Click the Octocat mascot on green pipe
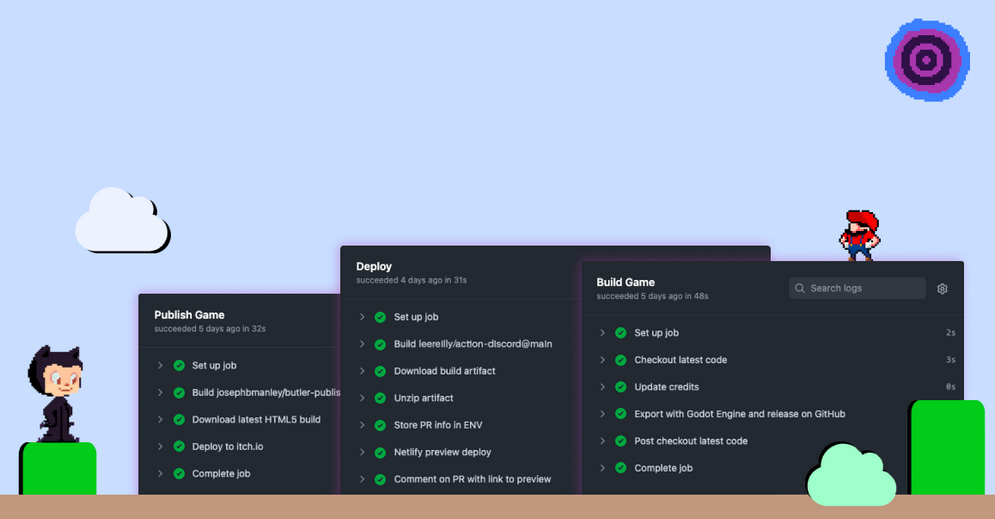This screenshot has height=519, width=995. (57, 394)
